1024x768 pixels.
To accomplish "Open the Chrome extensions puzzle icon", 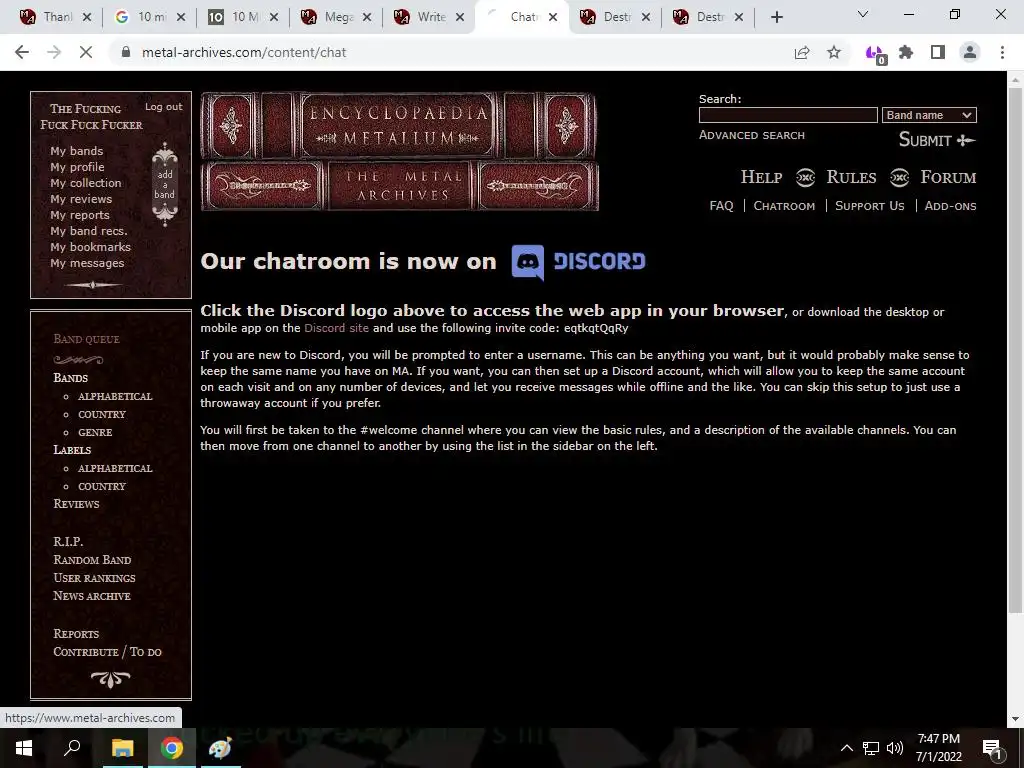I will pyautogui.click(x=906, y=52).
